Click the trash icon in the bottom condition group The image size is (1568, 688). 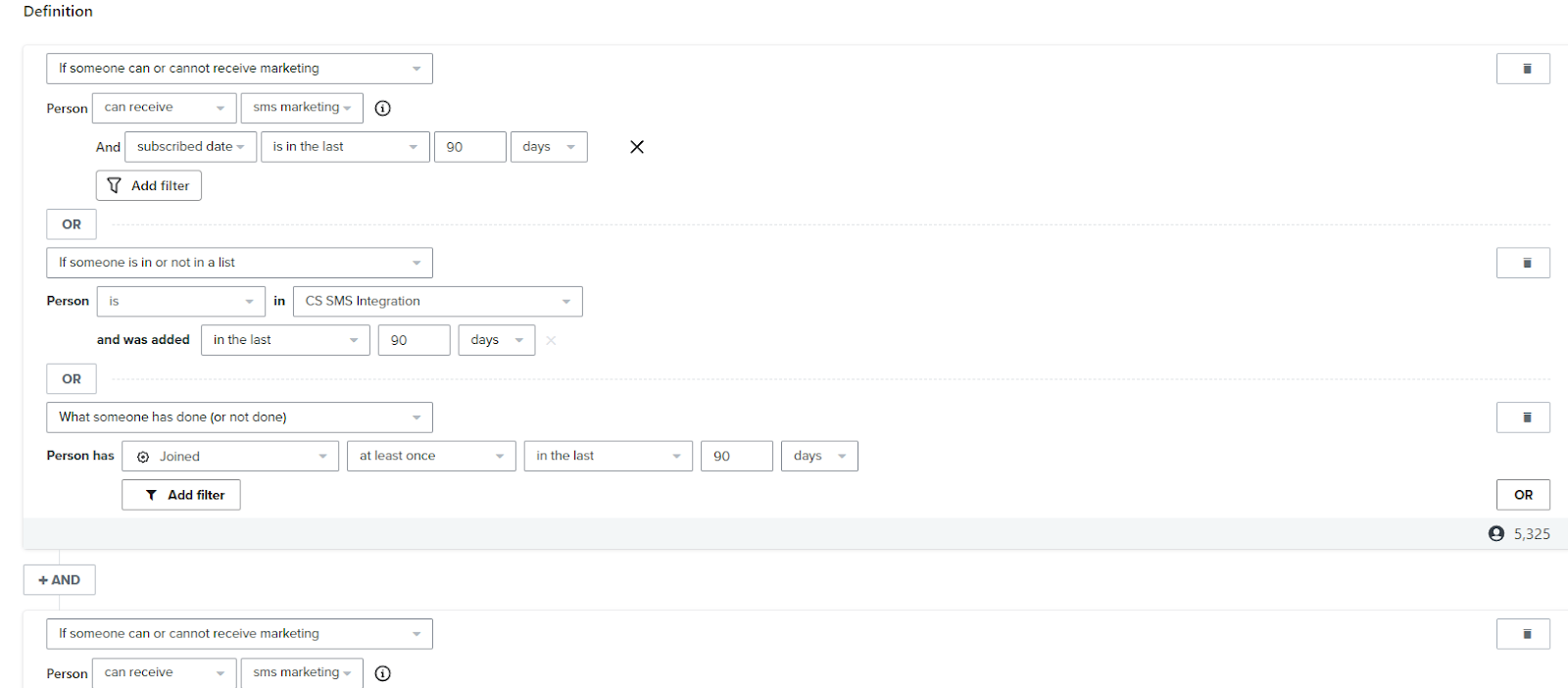[1523, 634]
